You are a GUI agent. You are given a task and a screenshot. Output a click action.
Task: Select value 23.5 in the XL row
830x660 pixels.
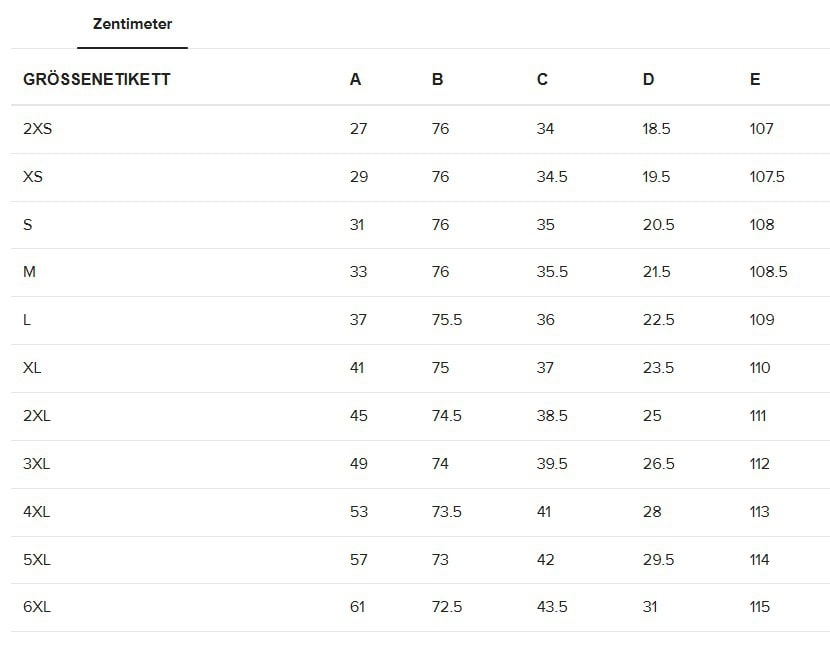pos(658,368)
